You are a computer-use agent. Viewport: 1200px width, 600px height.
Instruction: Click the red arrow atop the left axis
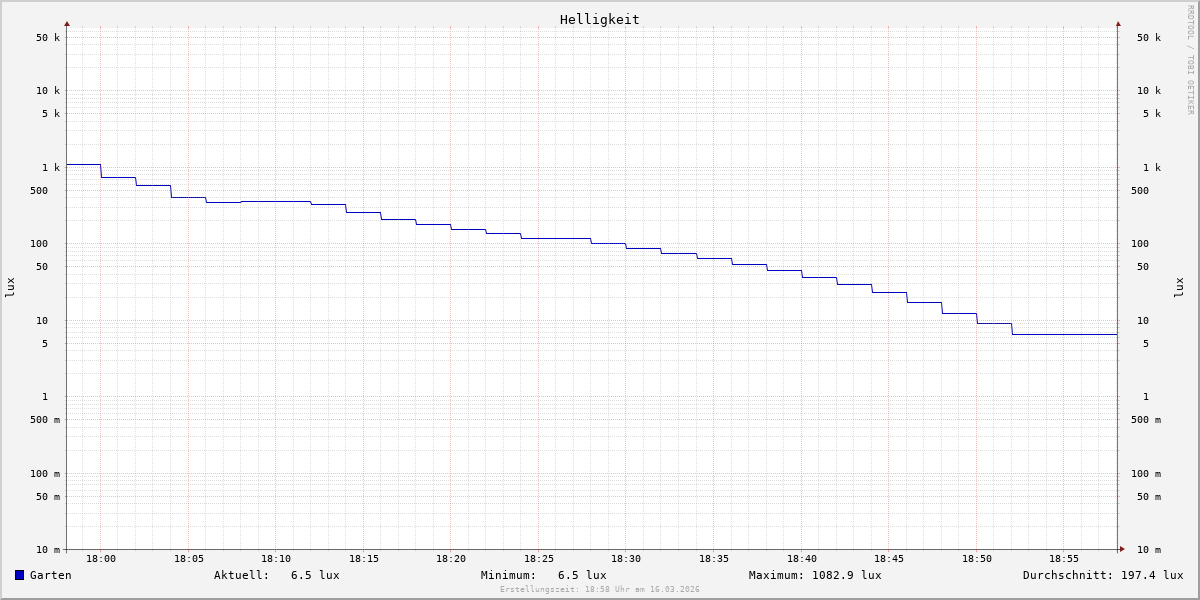(67, 23)
